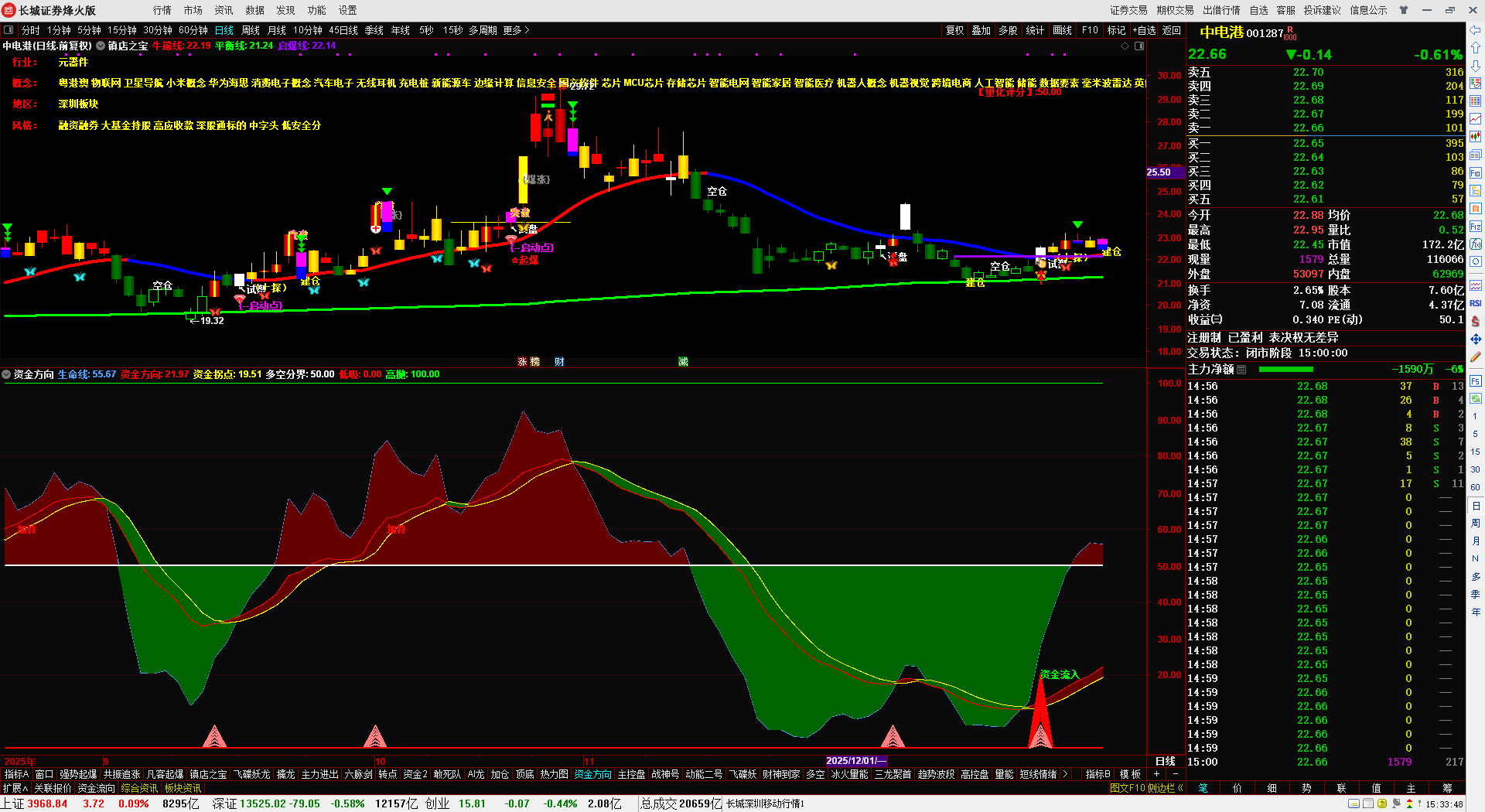Switch to the 60分钟 period tab

click(193, 30)
